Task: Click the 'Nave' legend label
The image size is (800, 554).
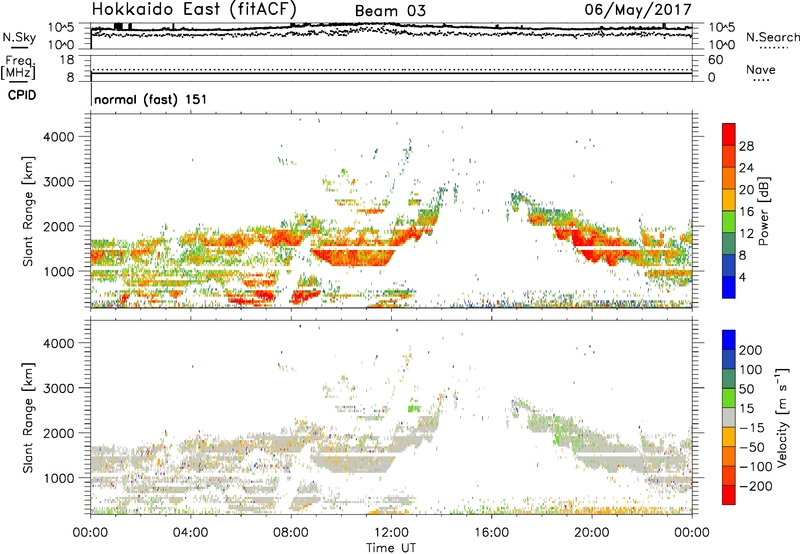Action: (x=761, y=69)
